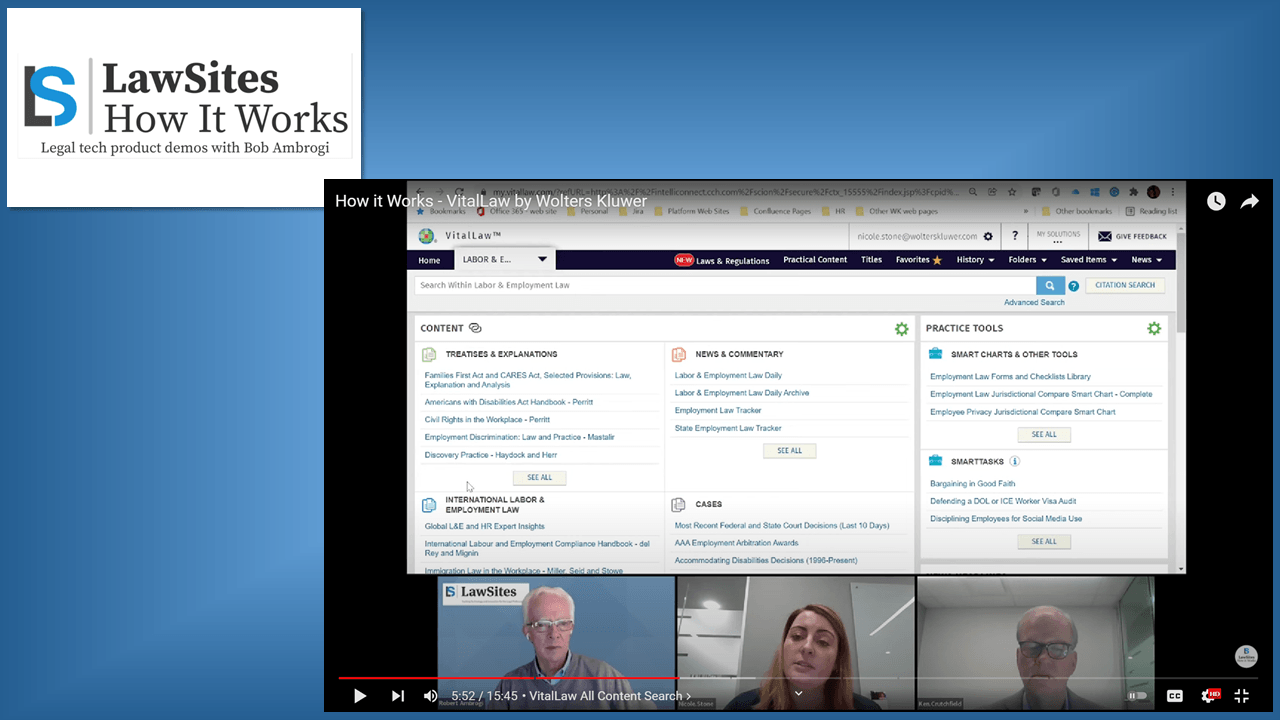Open Global L&E and HR Expert Insights

(485, 527)
